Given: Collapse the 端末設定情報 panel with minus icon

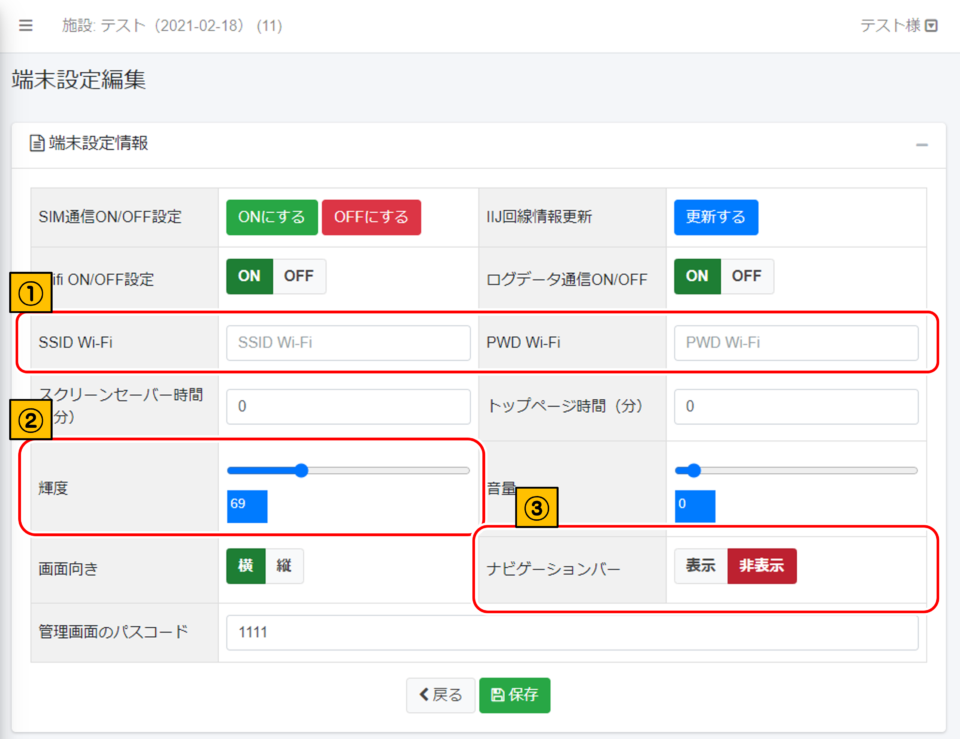Looking at the screenshot, I should pos(921,145).
